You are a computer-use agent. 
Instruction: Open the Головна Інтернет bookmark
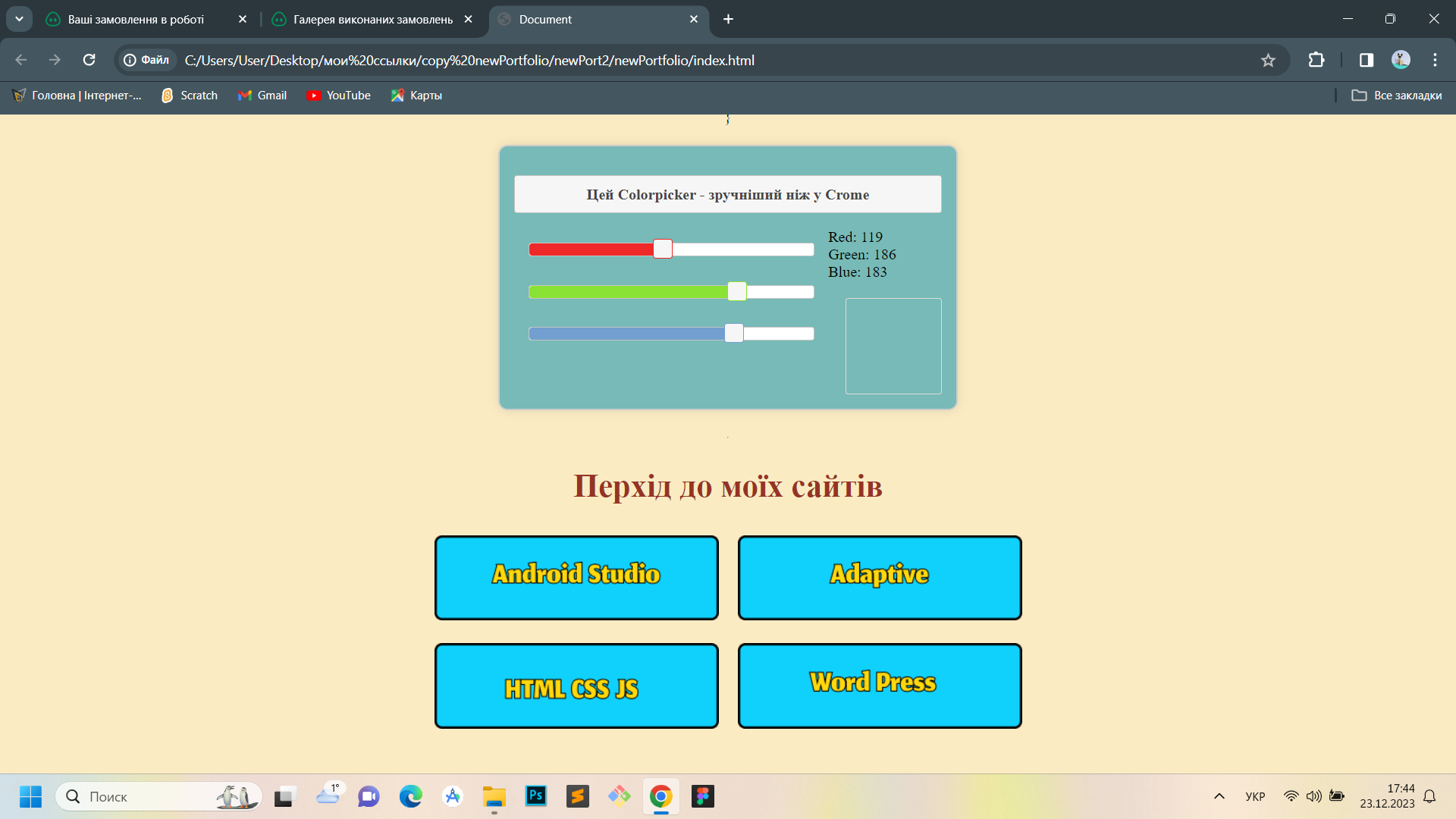[77, 96]
